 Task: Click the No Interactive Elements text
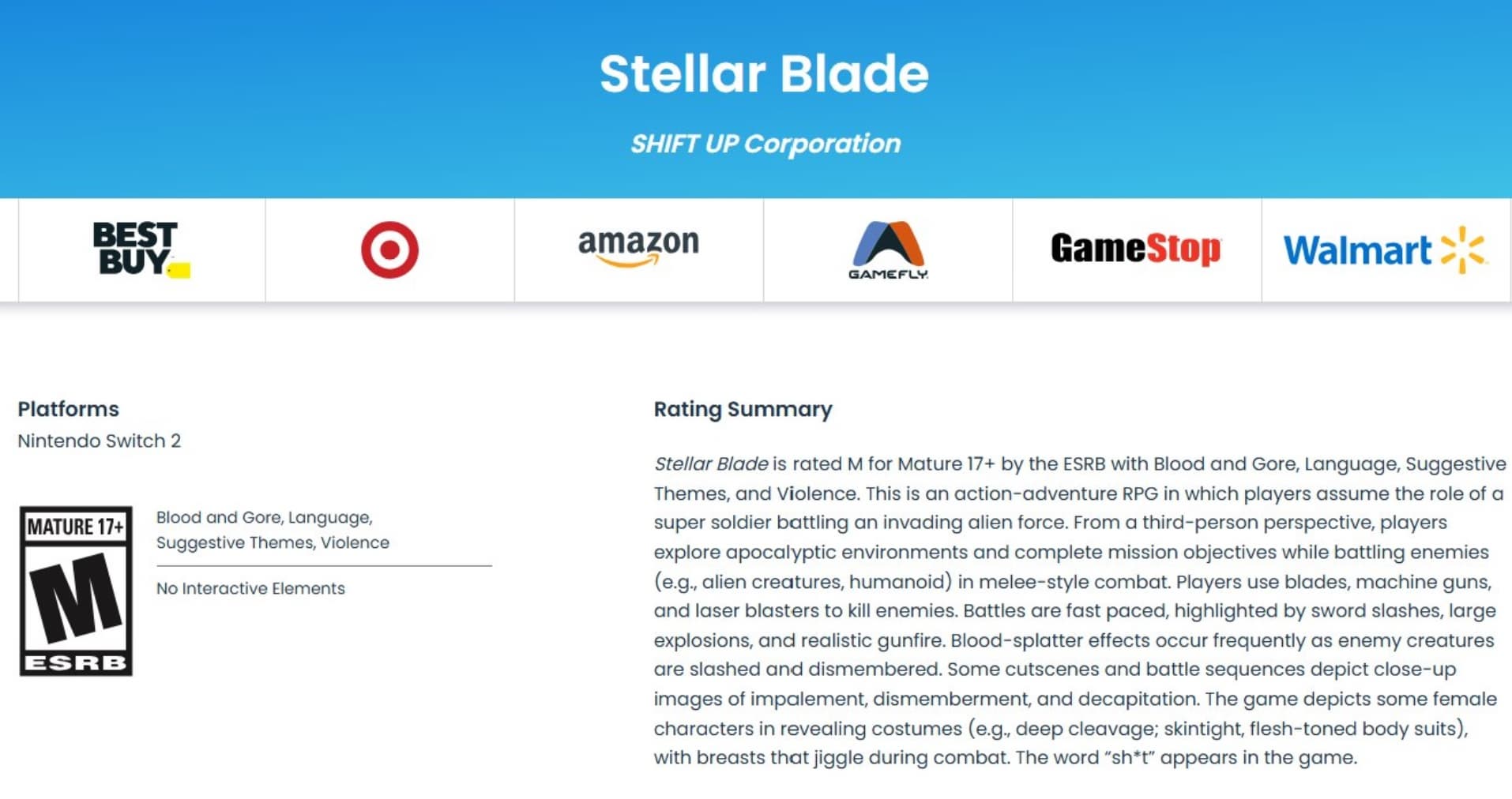(250, 588)
